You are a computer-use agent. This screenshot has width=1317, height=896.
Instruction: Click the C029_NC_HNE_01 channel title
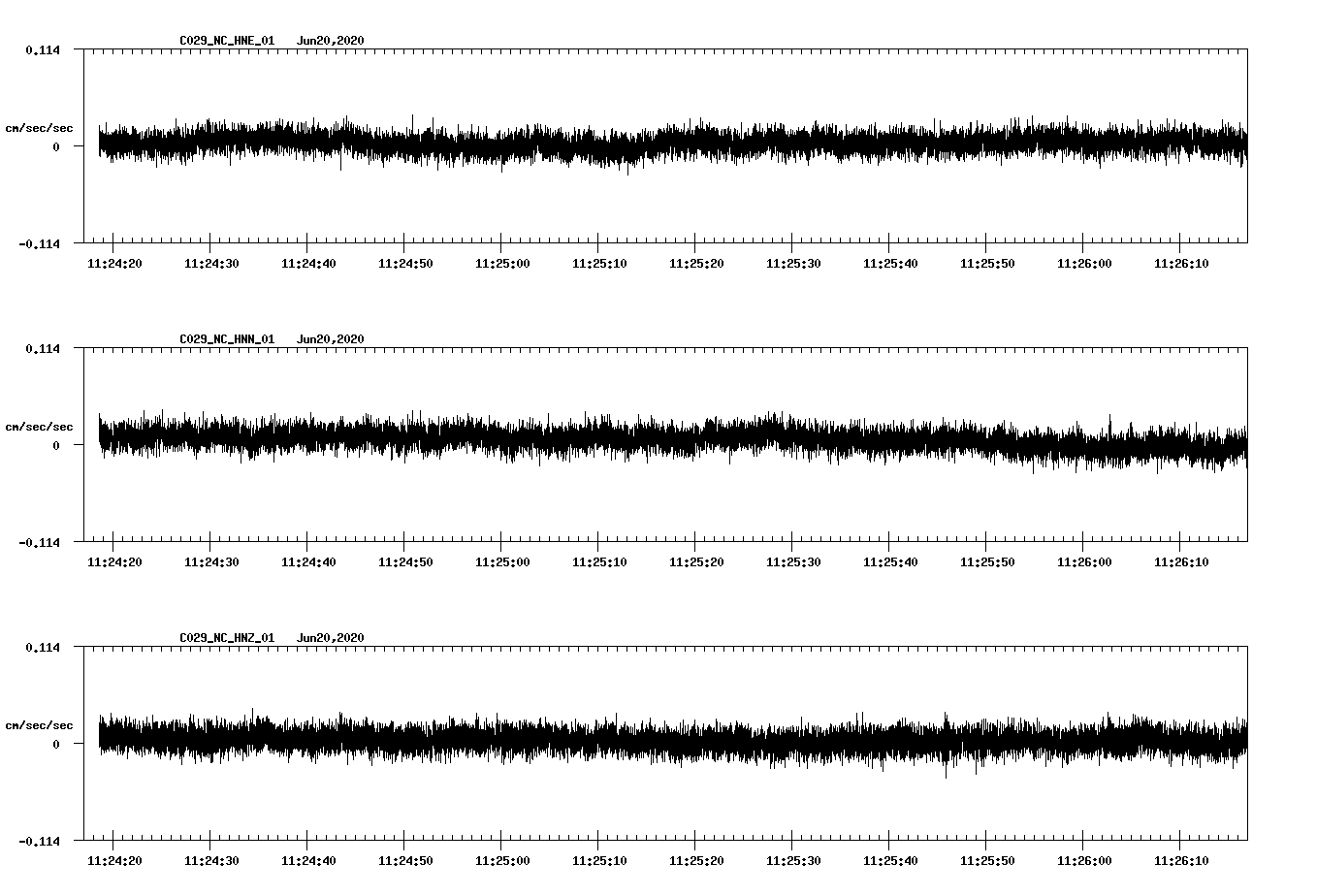[x=227, y=41]
